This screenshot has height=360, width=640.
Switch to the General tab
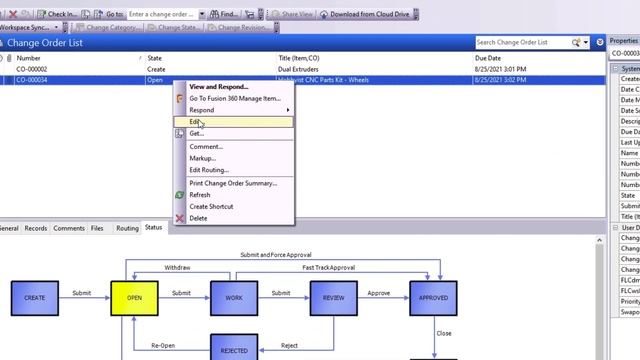coord(9,228)
